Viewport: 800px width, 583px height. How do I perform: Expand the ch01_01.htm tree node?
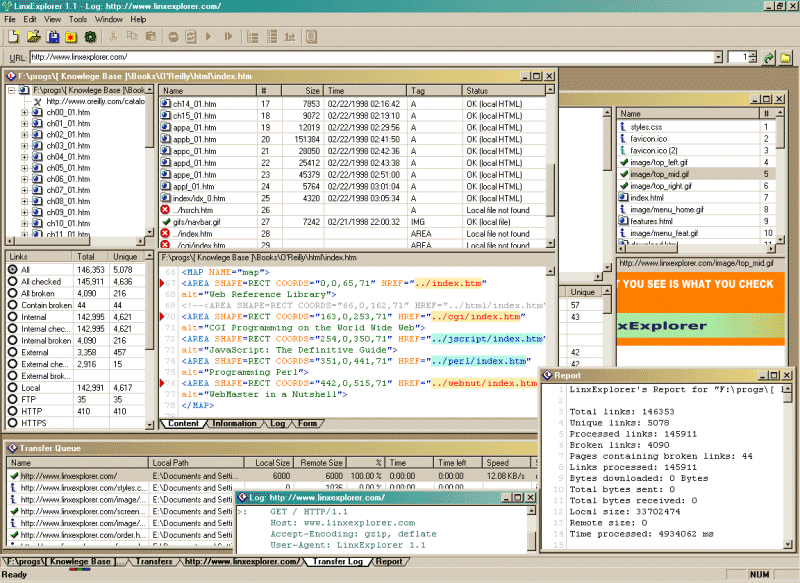24,123
